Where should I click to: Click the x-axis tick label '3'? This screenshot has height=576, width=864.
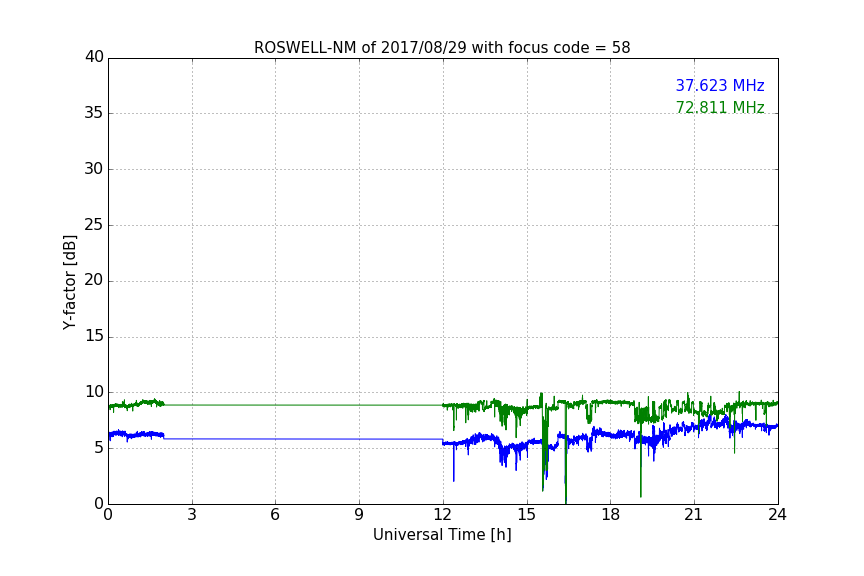click(x=192, y=515)
